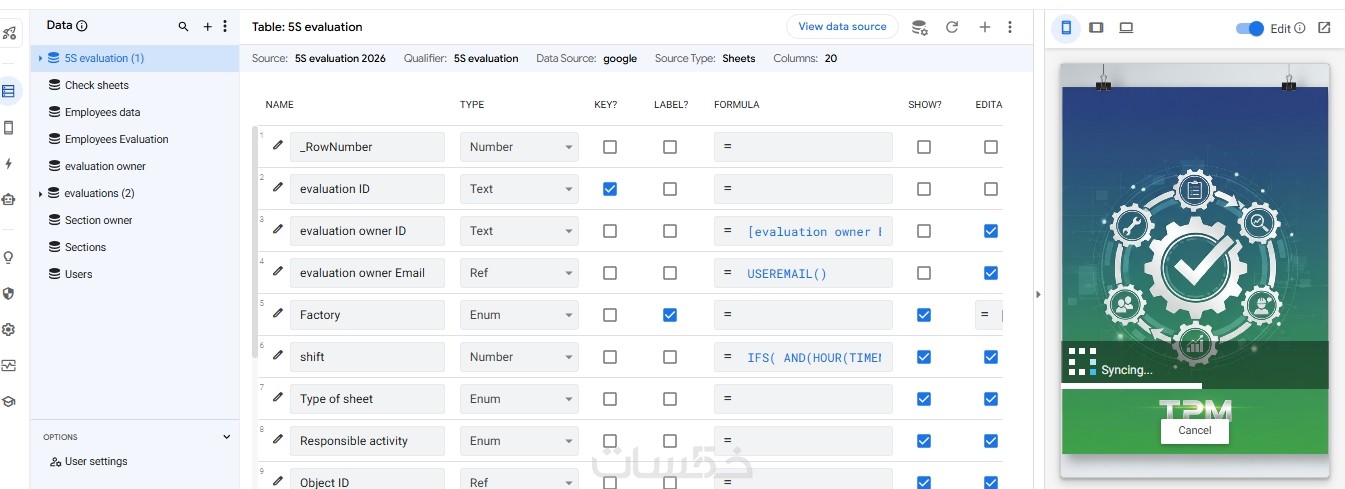Toggle the Edit switch in preview pane
The image size is (1345, 489).
1251,28
